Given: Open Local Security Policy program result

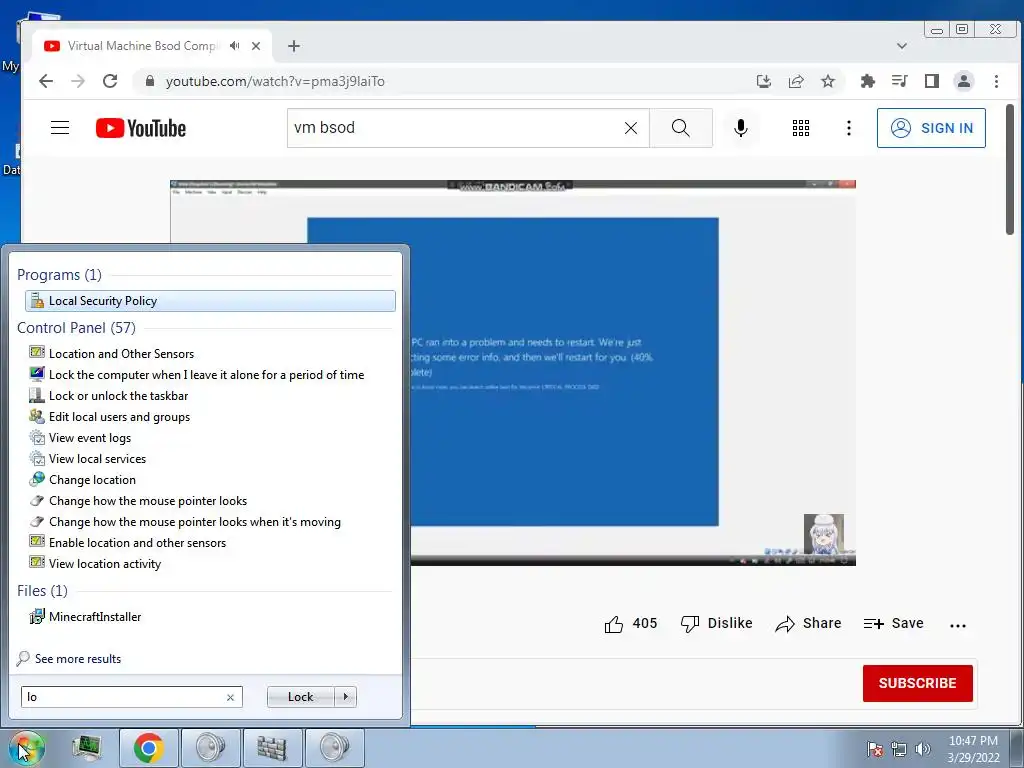Looking at the screenshot, I should click(x=210, y=300).
